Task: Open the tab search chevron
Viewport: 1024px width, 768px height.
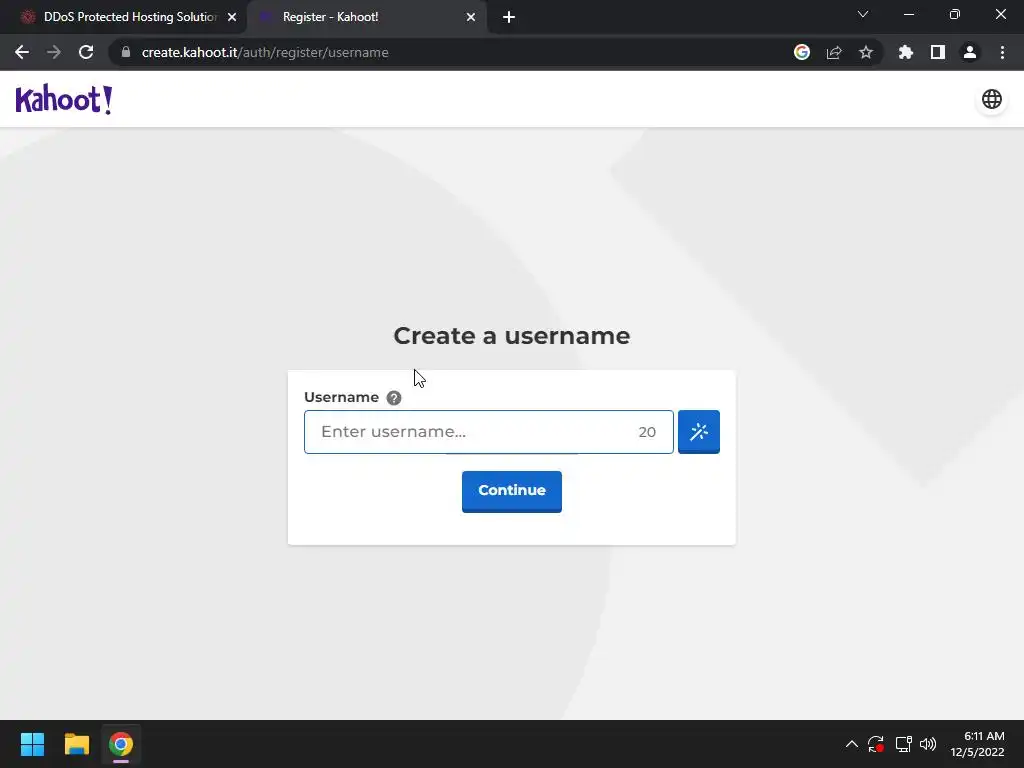Action: click(x=863, y=14)
